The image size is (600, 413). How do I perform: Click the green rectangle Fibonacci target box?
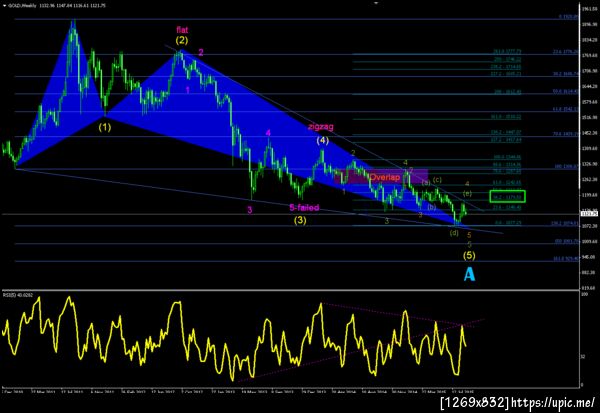click(507, 196)
